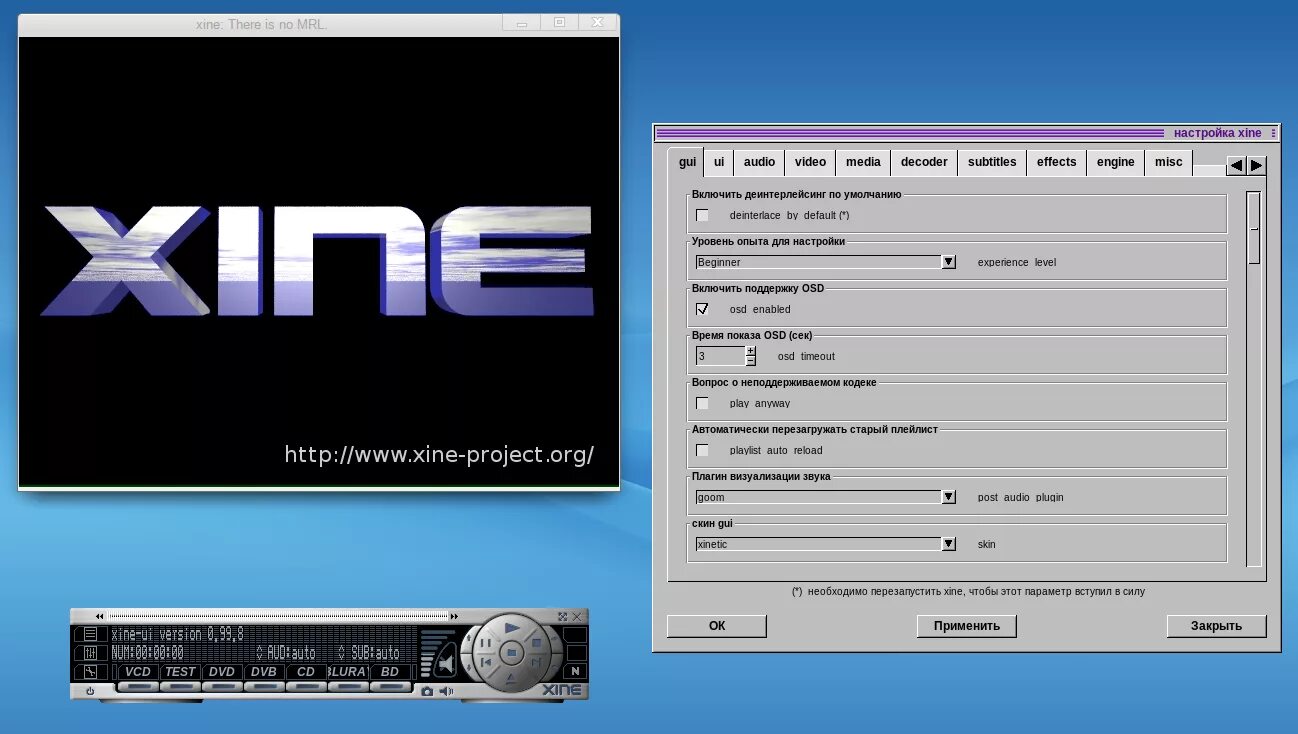This screenshot has height=734, width=1298.
Task: Close the xine control panel with X icon
Action: pos(577,617)
